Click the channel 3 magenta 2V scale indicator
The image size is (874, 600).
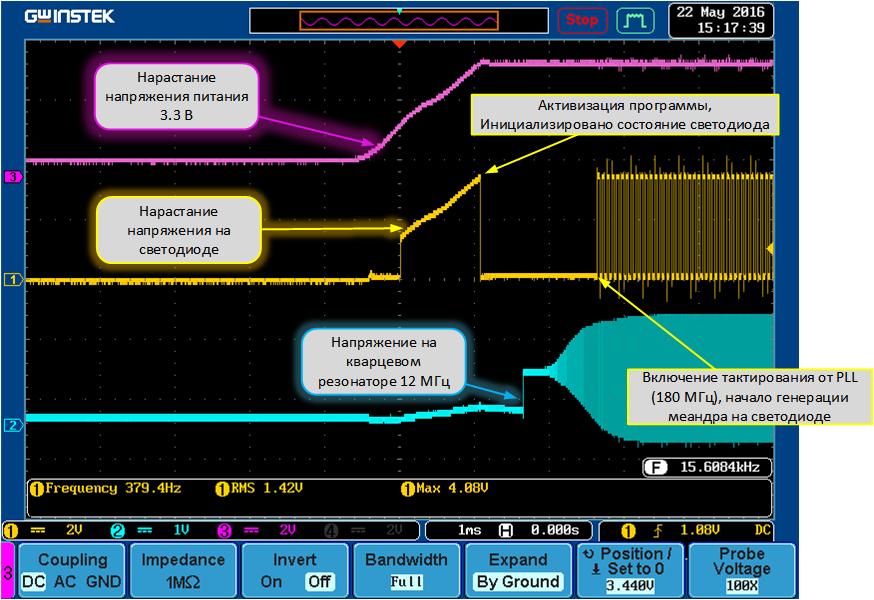(258, 530)
